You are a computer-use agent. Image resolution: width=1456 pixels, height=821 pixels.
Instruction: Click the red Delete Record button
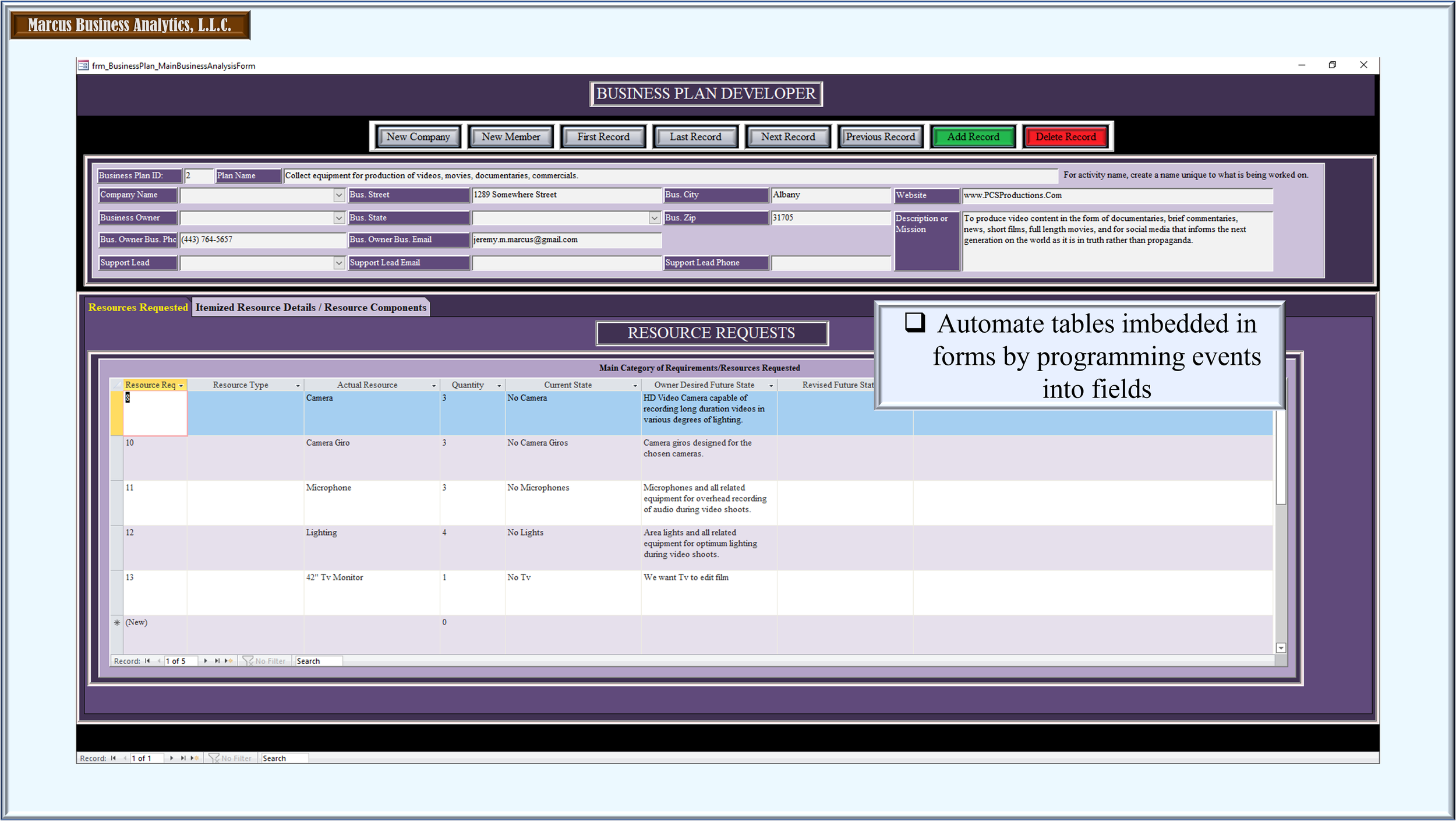click(x=1065, y=137)
